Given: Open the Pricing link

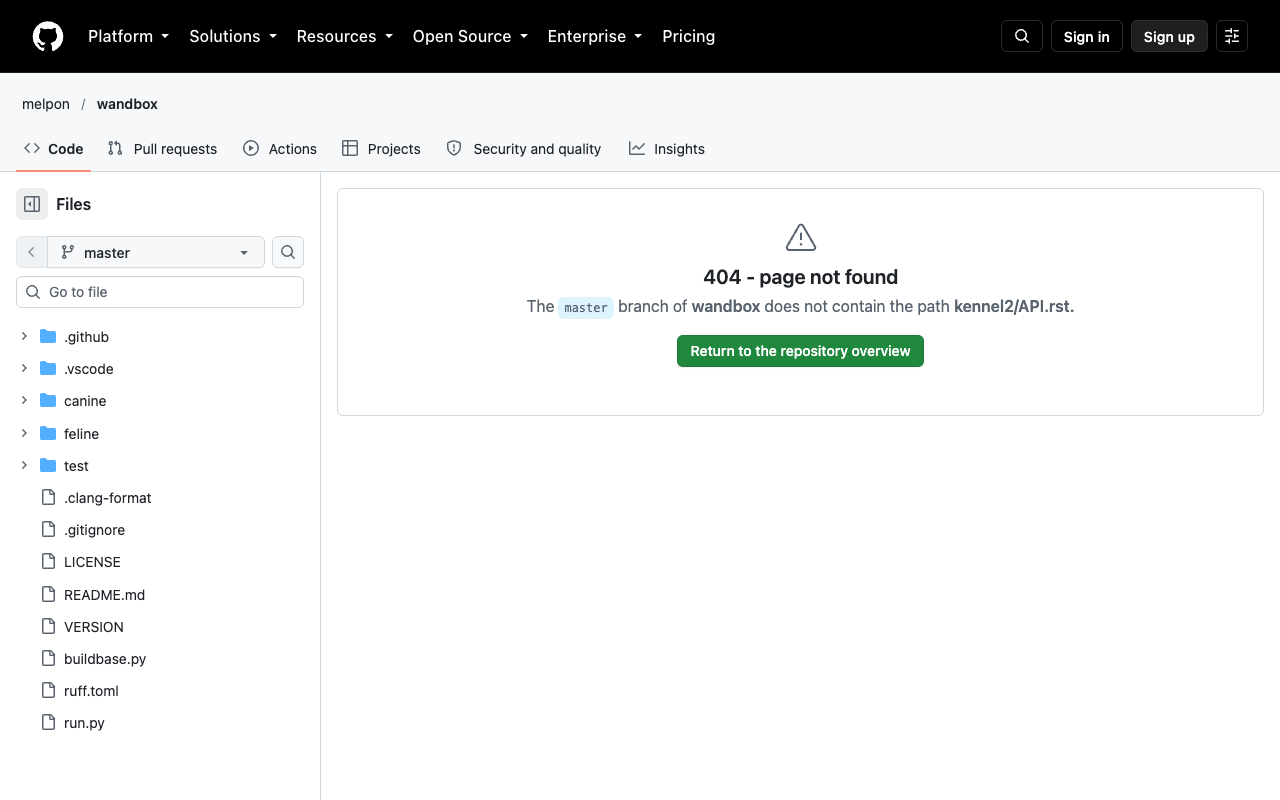Looking at the screenshot, I should (689, 36).
